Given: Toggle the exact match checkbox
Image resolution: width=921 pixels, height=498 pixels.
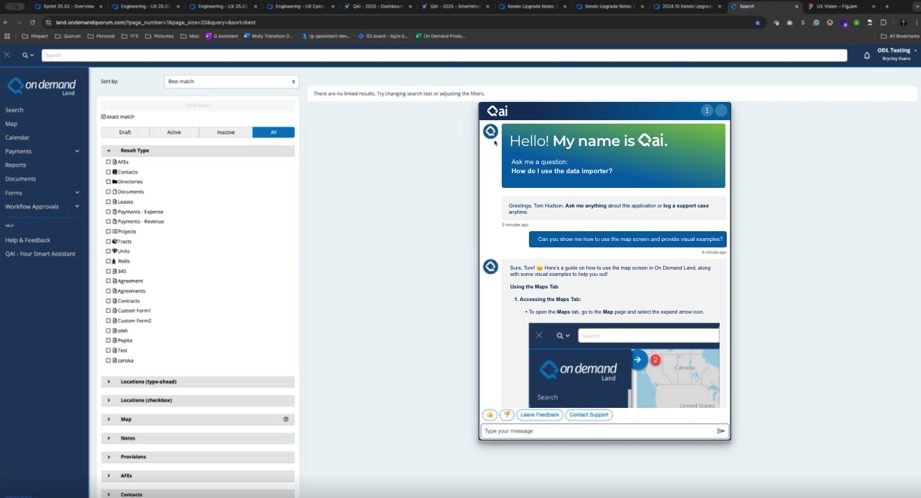Looking at the screenshot, I should coord(104,117).
